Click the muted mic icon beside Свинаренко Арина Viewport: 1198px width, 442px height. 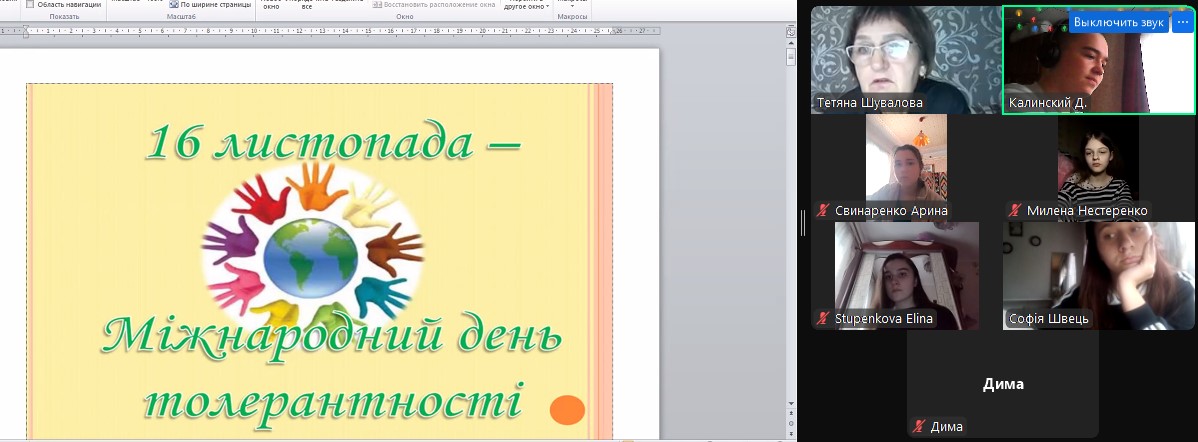coord(823,210)
